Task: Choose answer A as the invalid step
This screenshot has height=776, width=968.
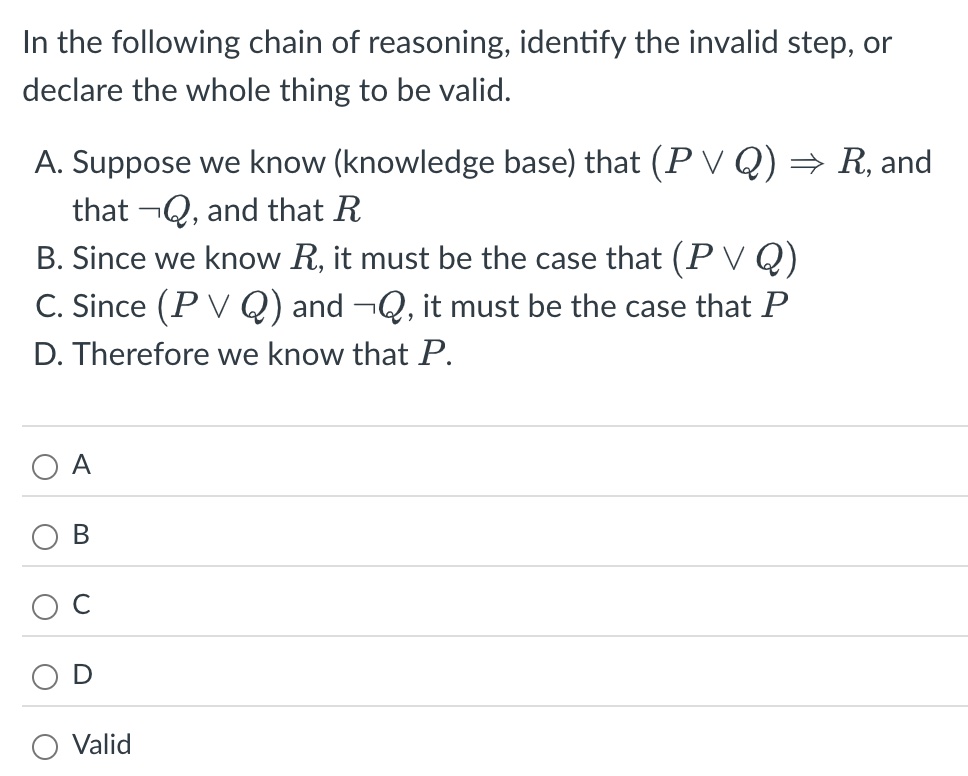Action: [44, 465]
